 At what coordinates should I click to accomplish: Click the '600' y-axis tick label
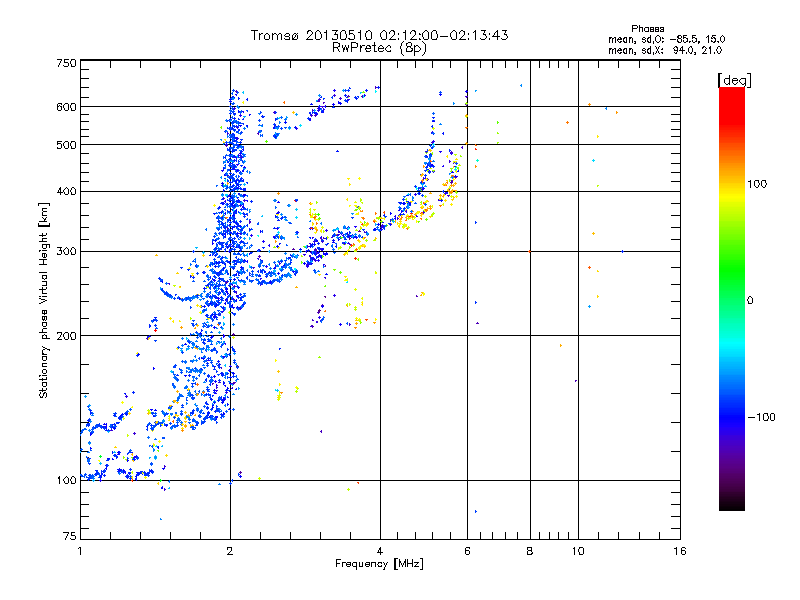point(66,107)
